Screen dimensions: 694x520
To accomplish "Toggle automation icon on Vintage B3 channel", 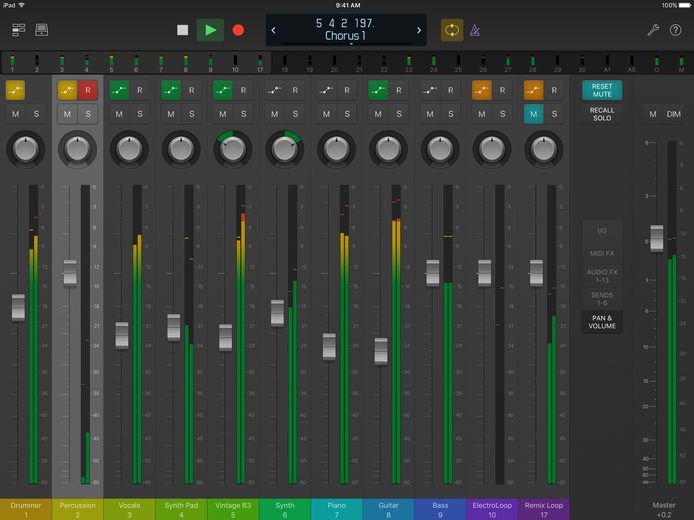I will 223,90.
